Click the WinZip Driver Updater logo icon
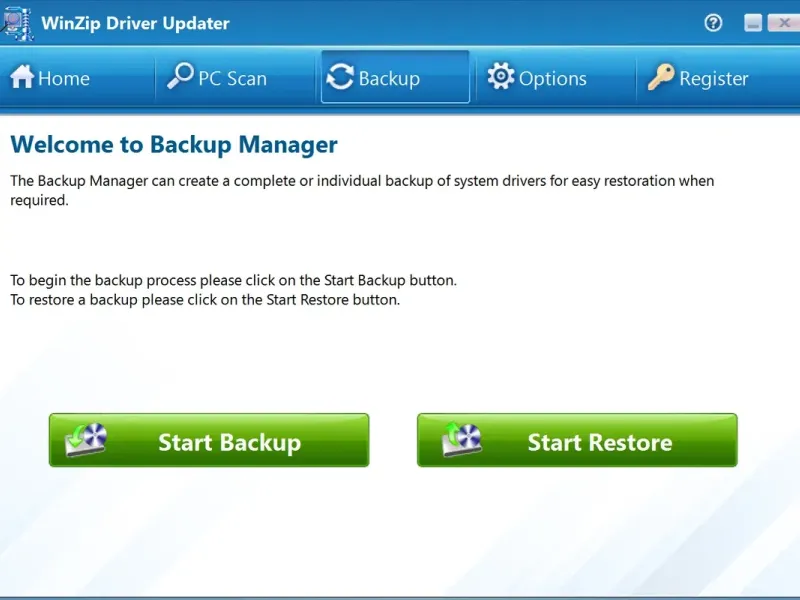 point(18,23)
